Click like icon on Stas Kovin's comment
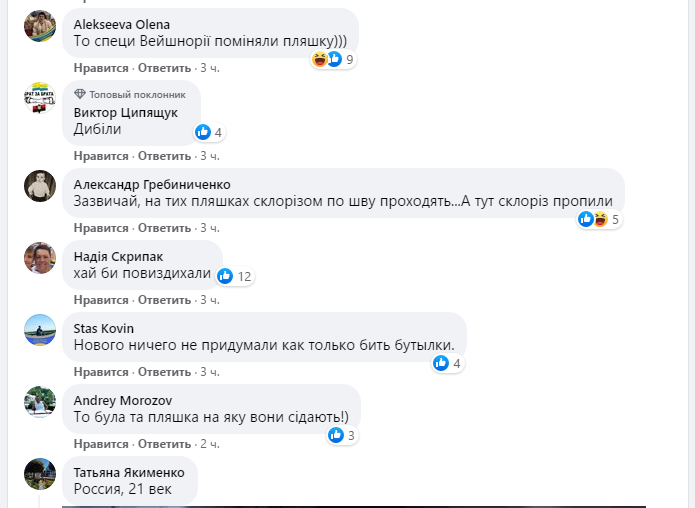Viewport: 695px width, 508px height. [x=441, y=363]
